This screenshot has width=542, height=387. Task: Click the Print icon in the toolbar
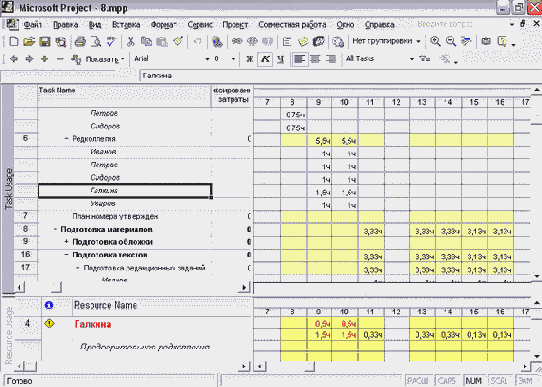pyautogui.click(x=80, y=42)
